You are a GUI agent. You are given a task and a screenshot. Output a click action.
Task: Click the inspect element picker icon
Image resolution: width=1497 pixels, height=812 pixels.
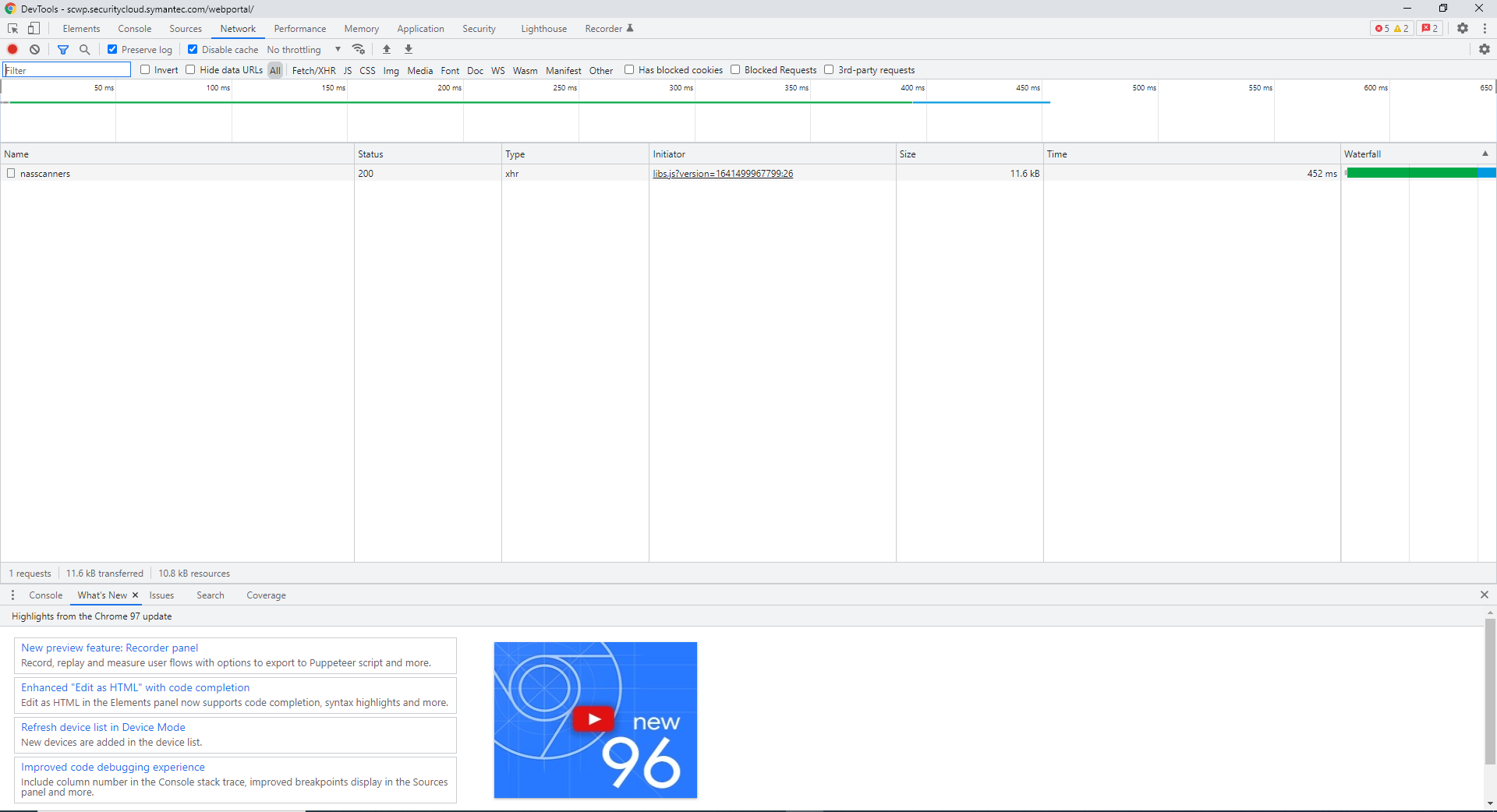tap(12, 29)
